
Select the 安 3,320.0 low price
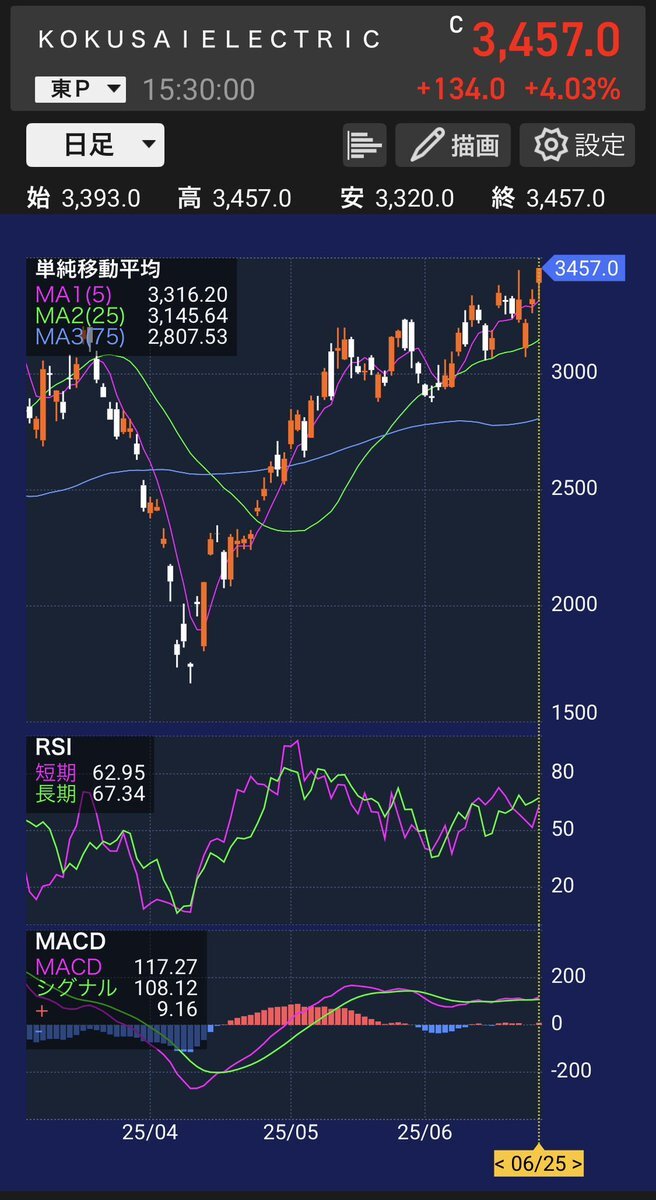coord(397,198)
